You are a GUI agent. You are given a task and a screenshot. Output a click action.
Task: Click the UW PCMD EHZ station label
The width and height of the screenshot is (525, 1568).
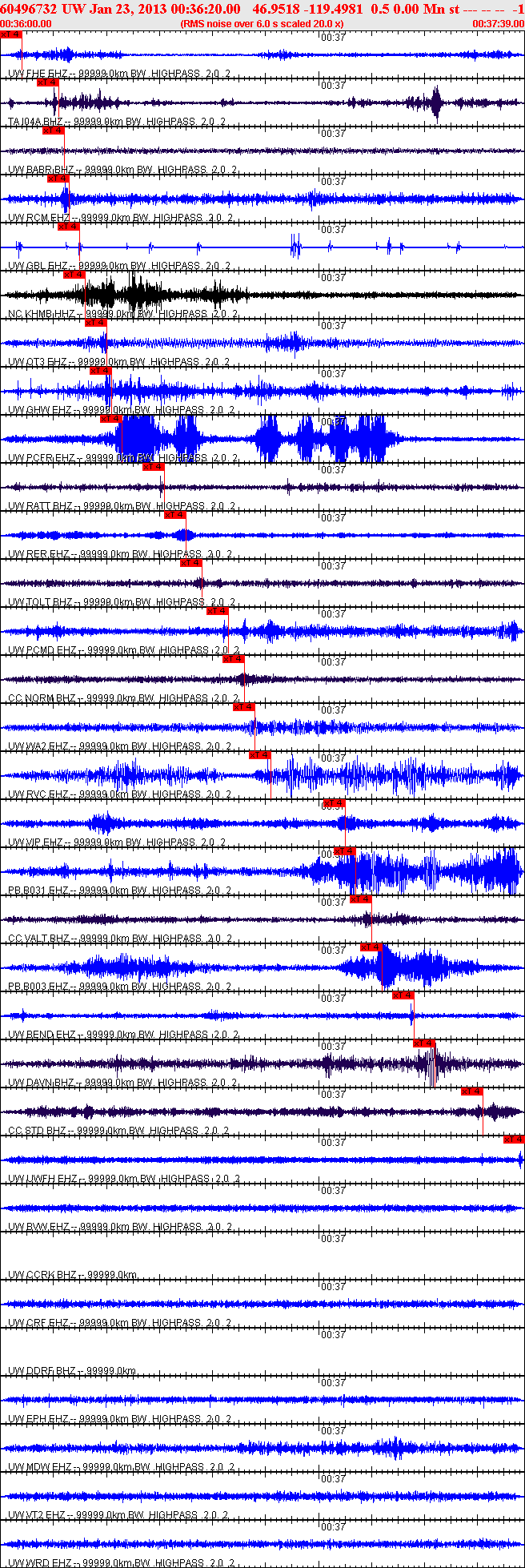(42, 650)
